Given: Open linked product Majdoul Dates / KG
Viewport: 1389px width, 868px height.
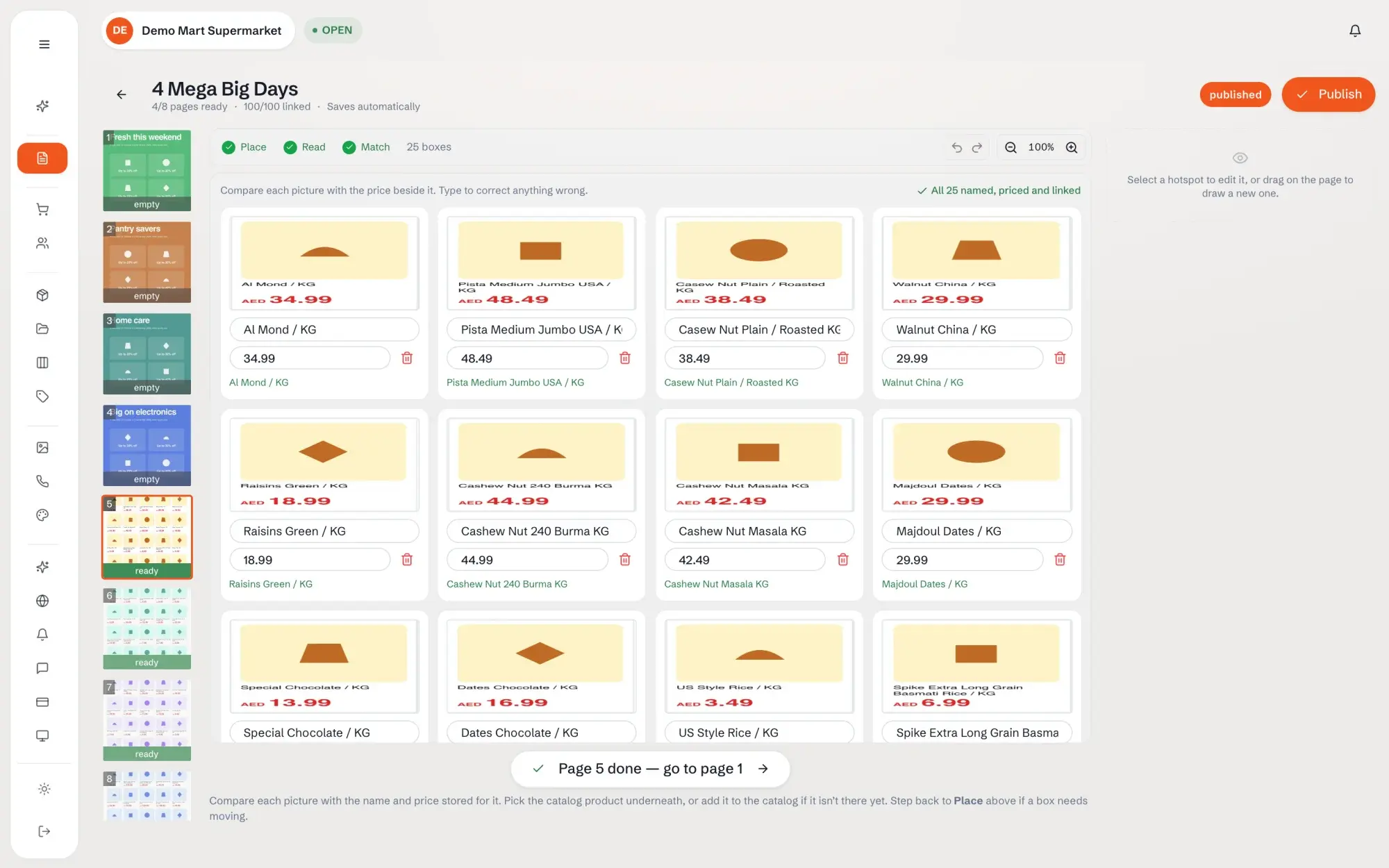Looking at the screenshot, I should point(924,584).
